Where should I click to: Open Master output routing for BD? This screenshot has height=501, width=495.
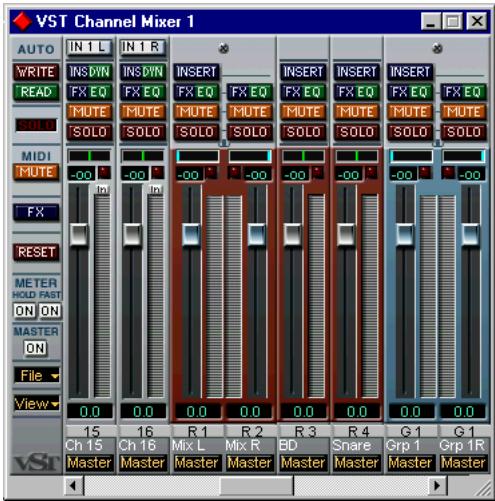pos(303,463)
